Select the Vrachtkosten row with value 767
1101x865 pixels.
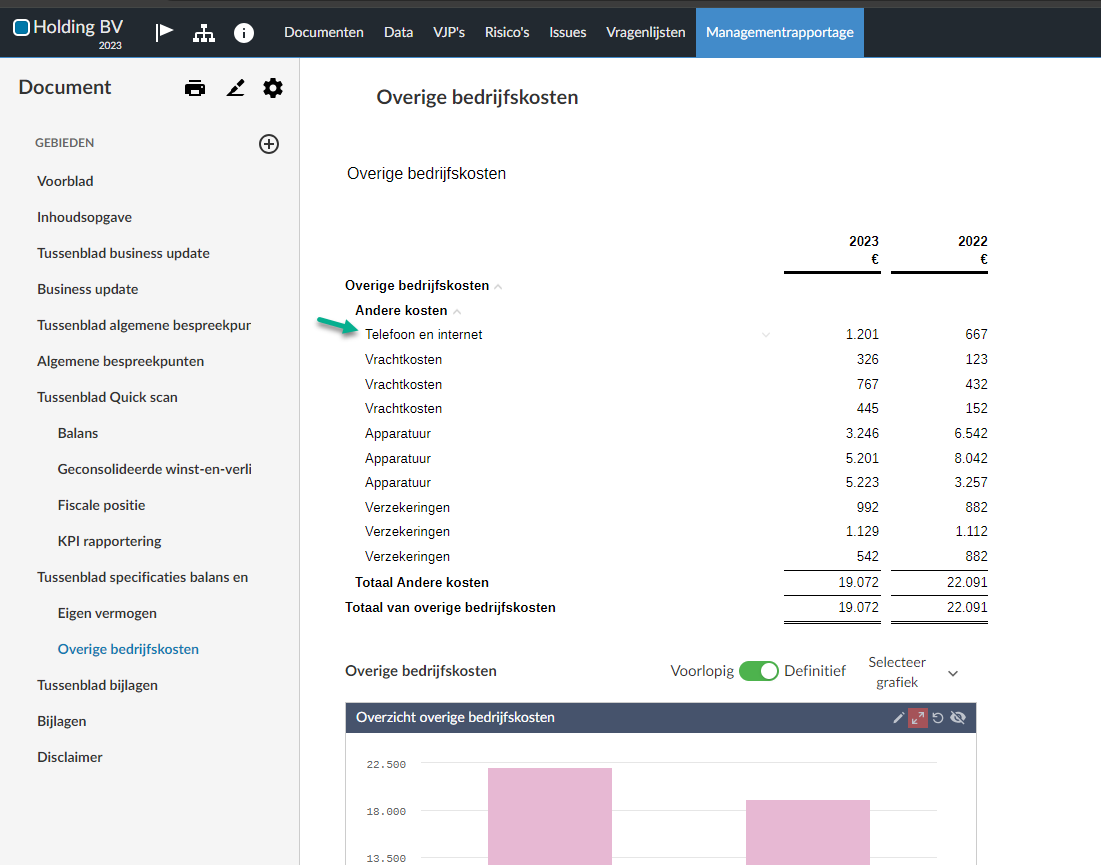(666, 384)
